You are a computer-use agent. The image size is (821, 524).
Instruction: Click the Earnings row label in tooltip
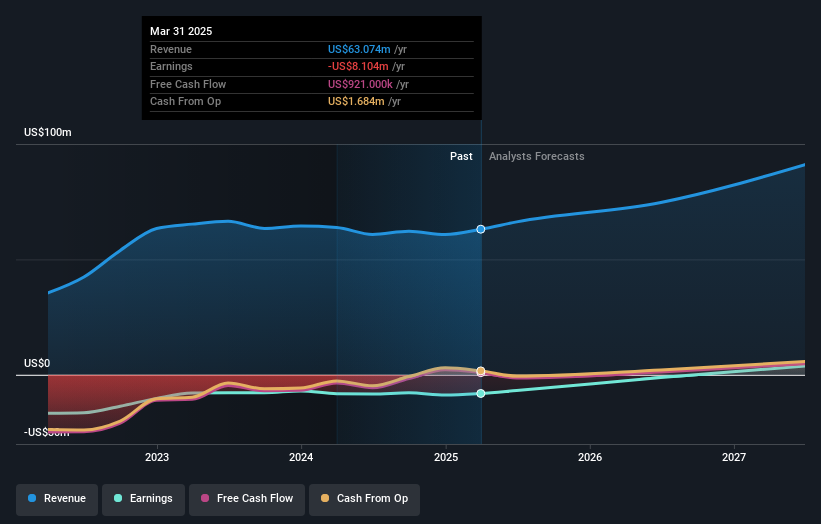[x=171, y=66]
